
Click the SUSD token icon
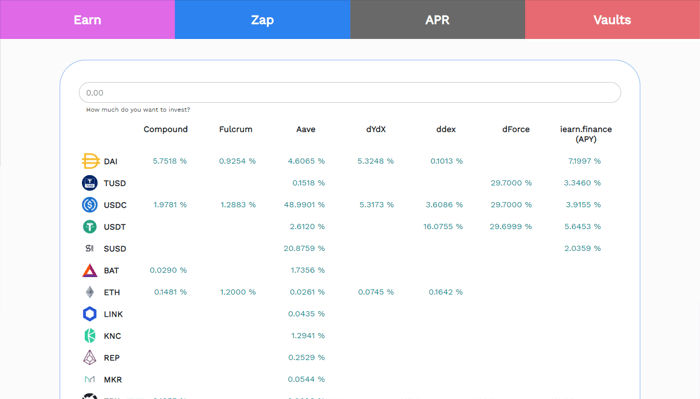point(90,249)
